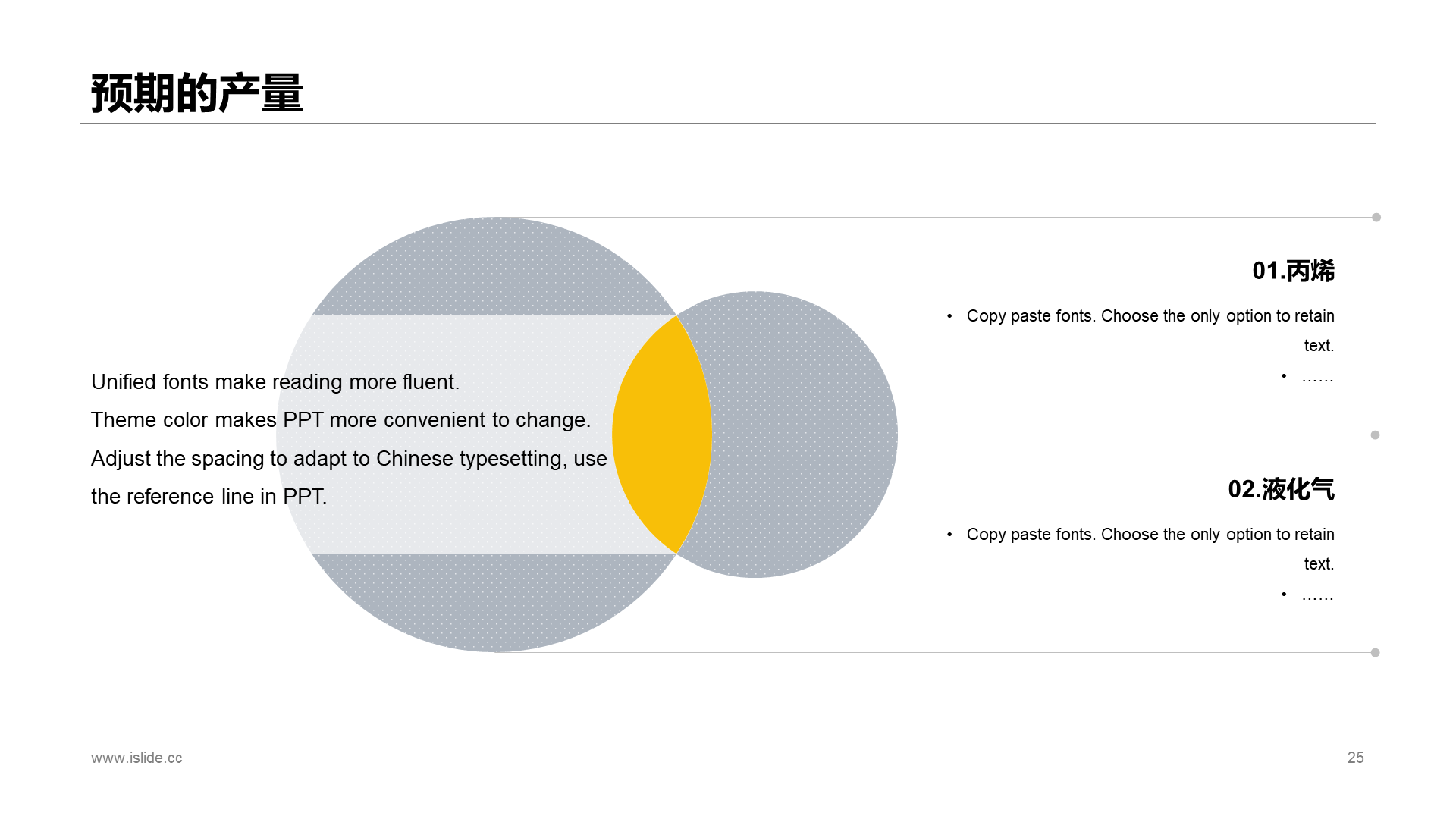Click 'Theme color makes PPT' text line

coord(340,419)
